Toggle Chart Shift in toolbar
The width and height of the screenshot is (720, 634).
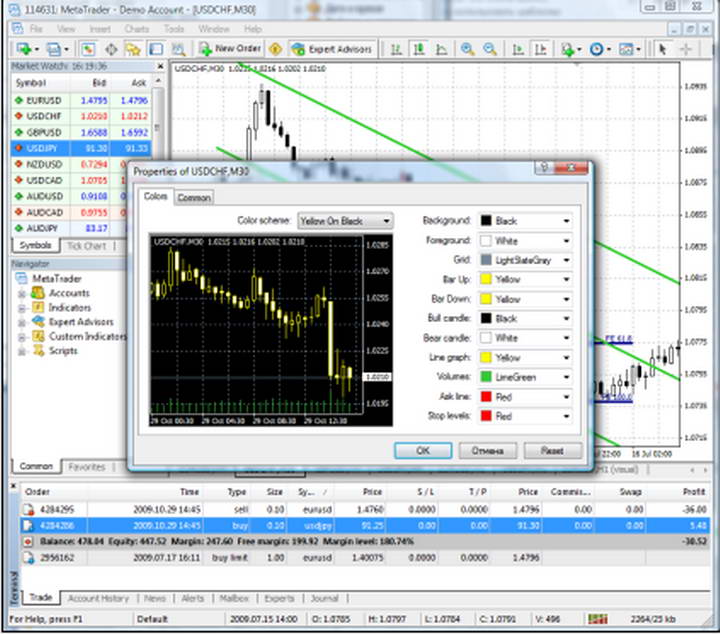click(x=540, y=48)
